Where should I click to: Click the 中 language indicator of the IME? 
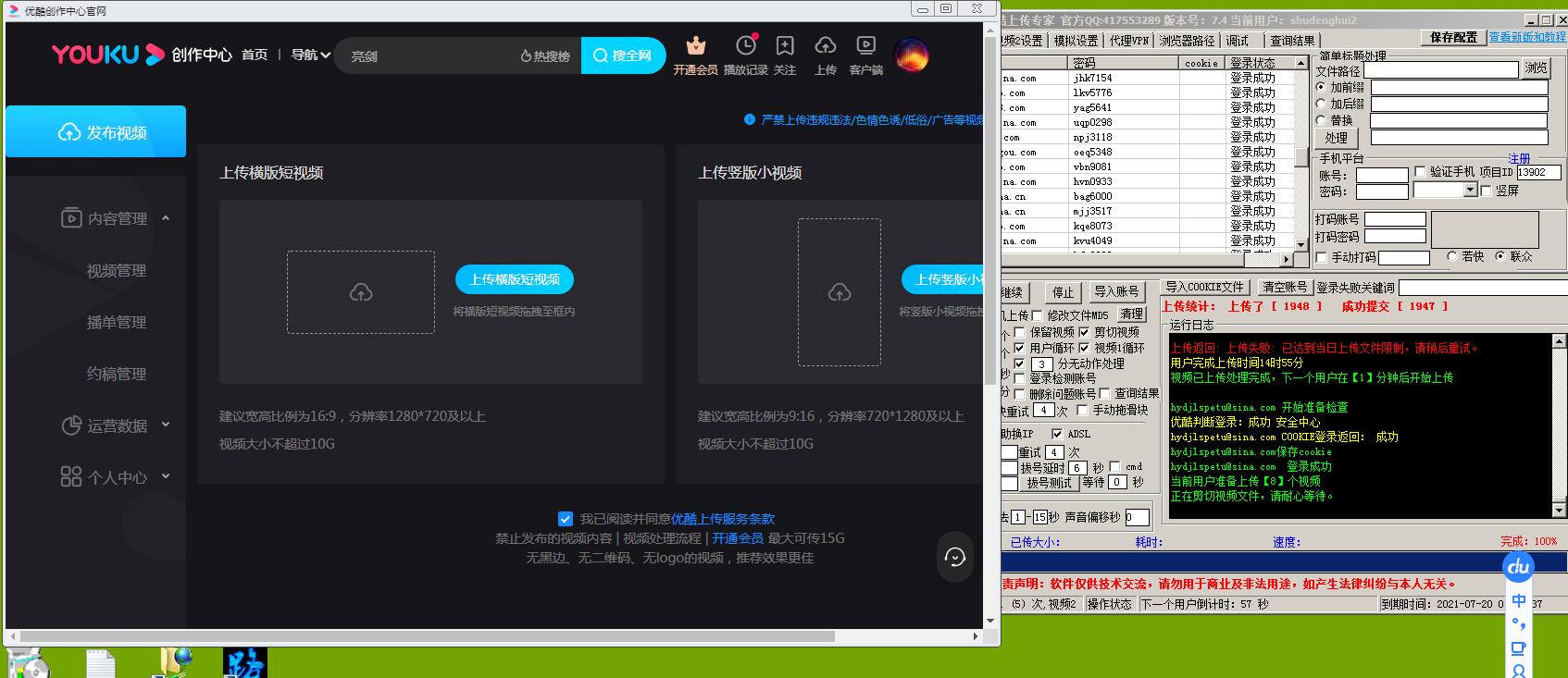[x=1519, y=600]
